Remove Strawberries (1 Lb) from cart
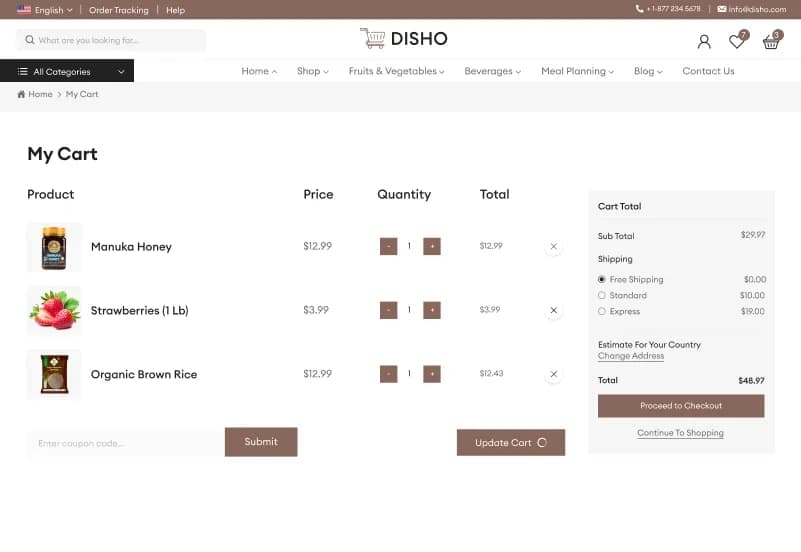The height and width of the screenshot is (552, 801). tap(553, 310)
